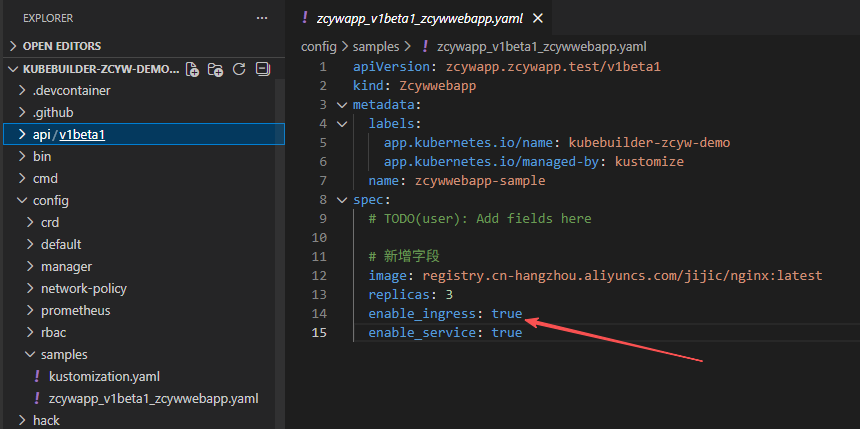Collapse the samples folder

[30, 354]
